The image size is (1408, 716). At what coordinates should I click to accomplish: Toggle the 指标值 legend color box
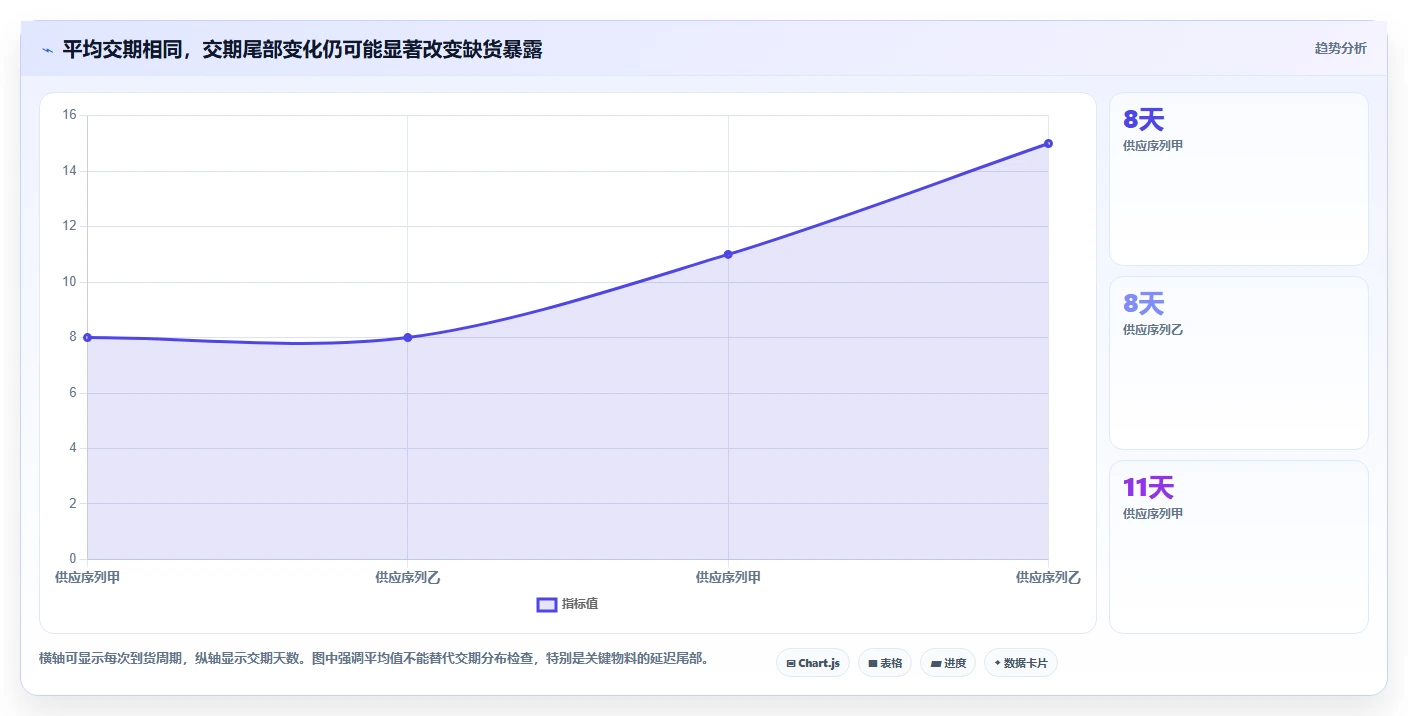click(547, 604)
